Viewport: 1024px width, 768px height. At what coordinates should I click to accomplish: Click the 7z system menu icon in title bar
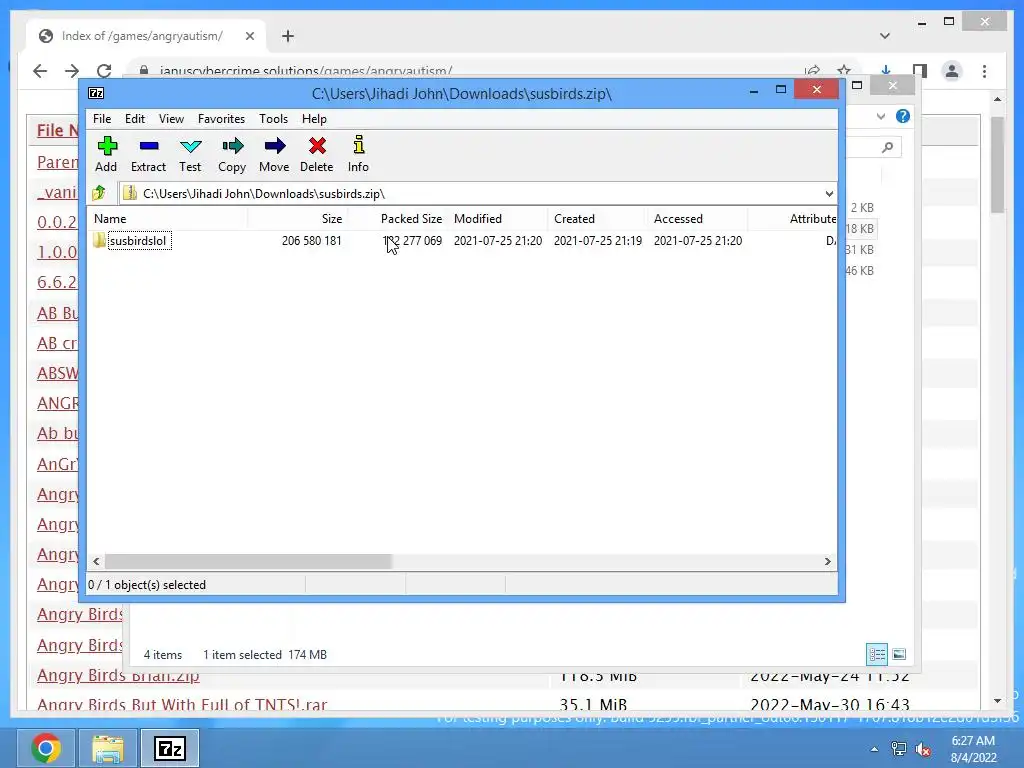click(x=96, y=93)
